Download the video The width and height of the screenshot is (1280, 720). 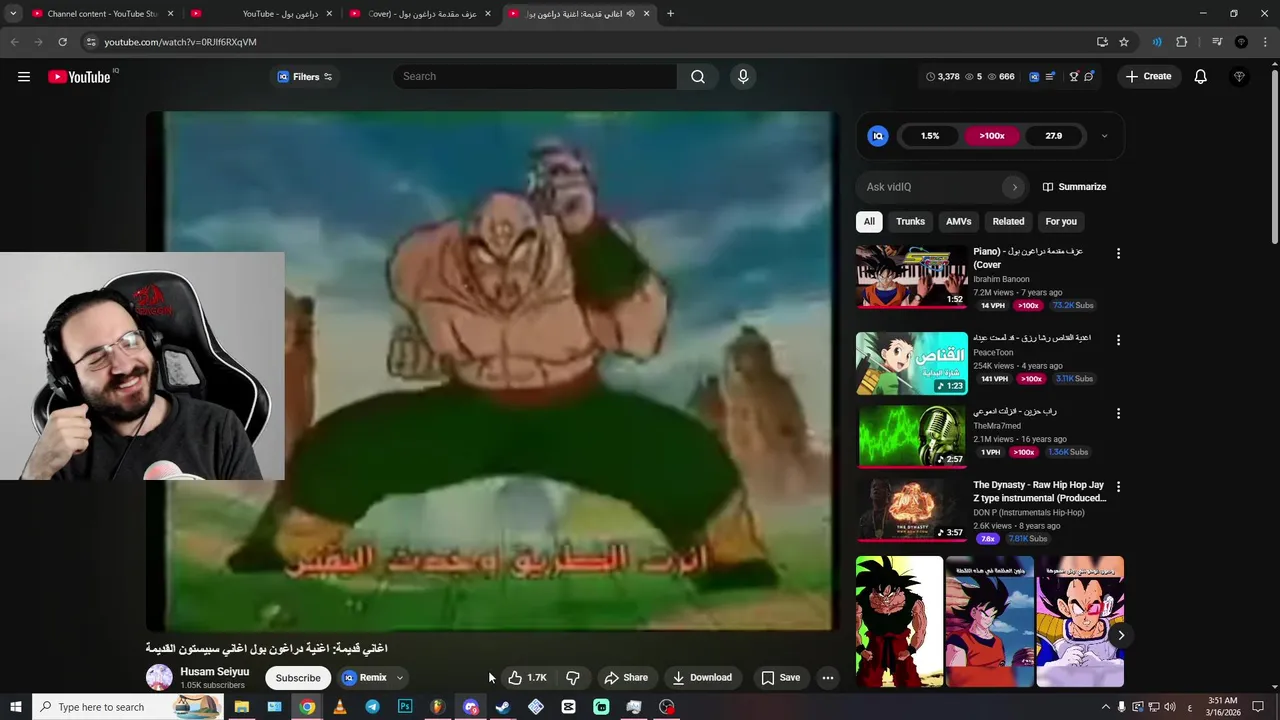click(x=702, y=678)
